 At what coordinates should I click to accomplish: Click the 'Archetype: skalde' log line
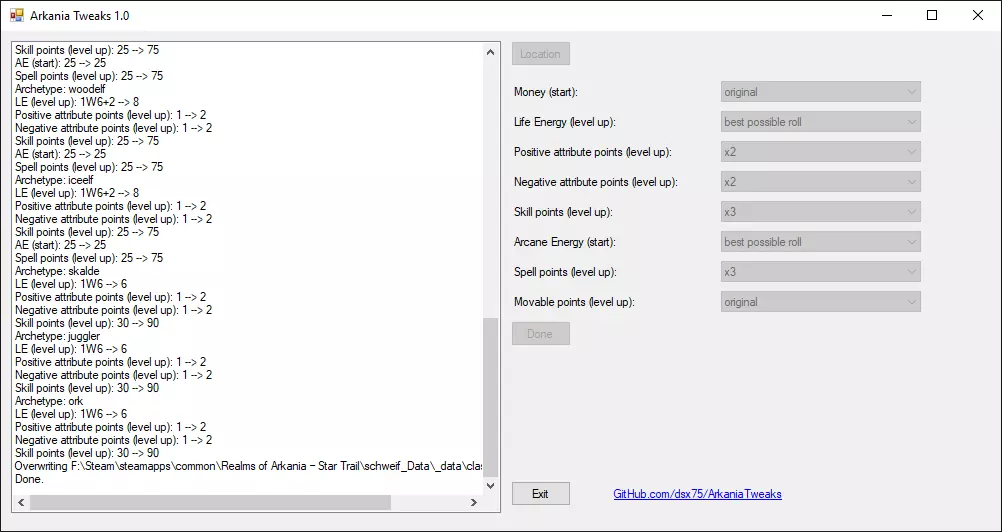[57, 271]
